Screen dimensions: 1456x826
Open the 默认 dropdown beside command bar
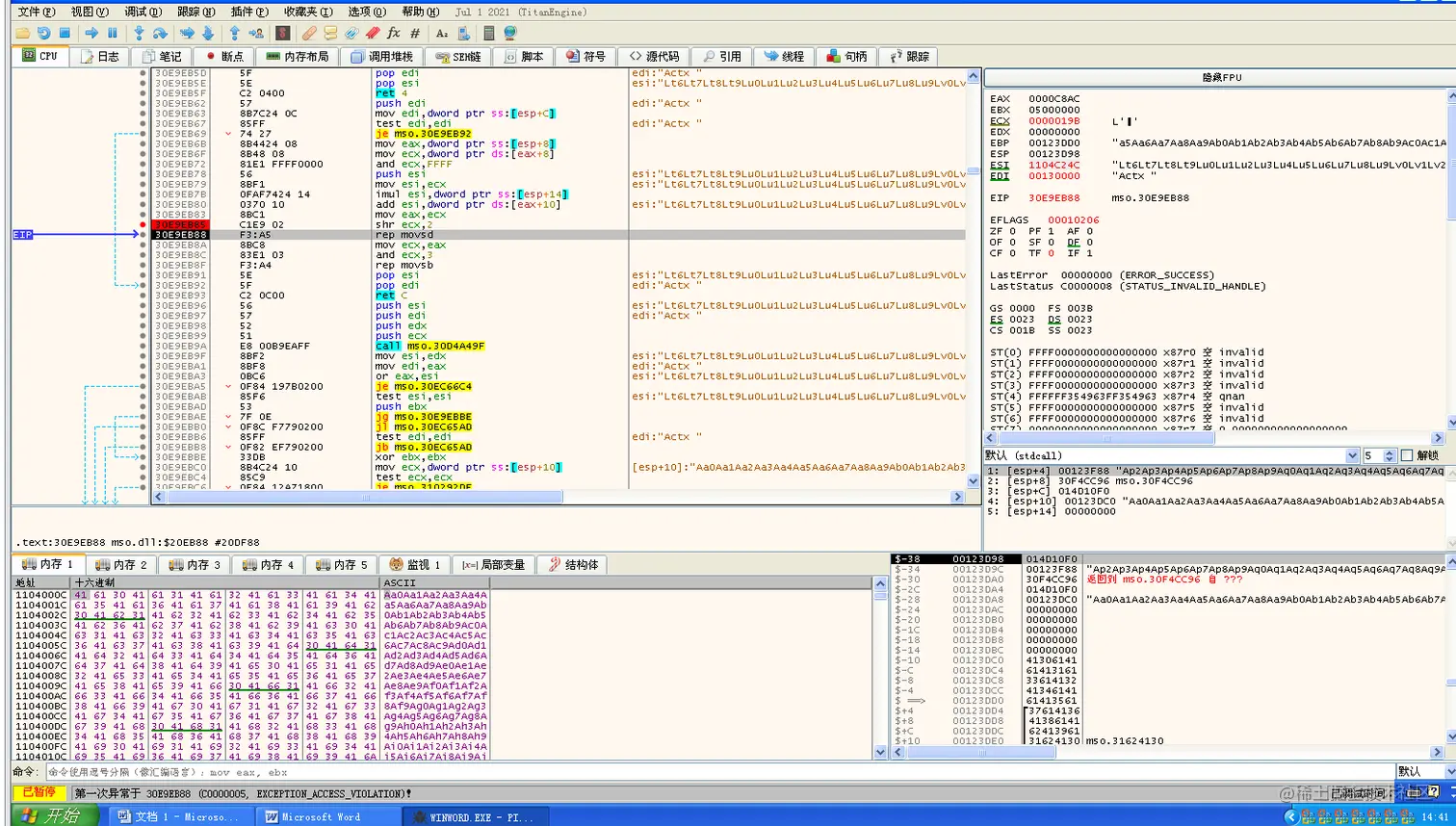tap(1424, 771)
